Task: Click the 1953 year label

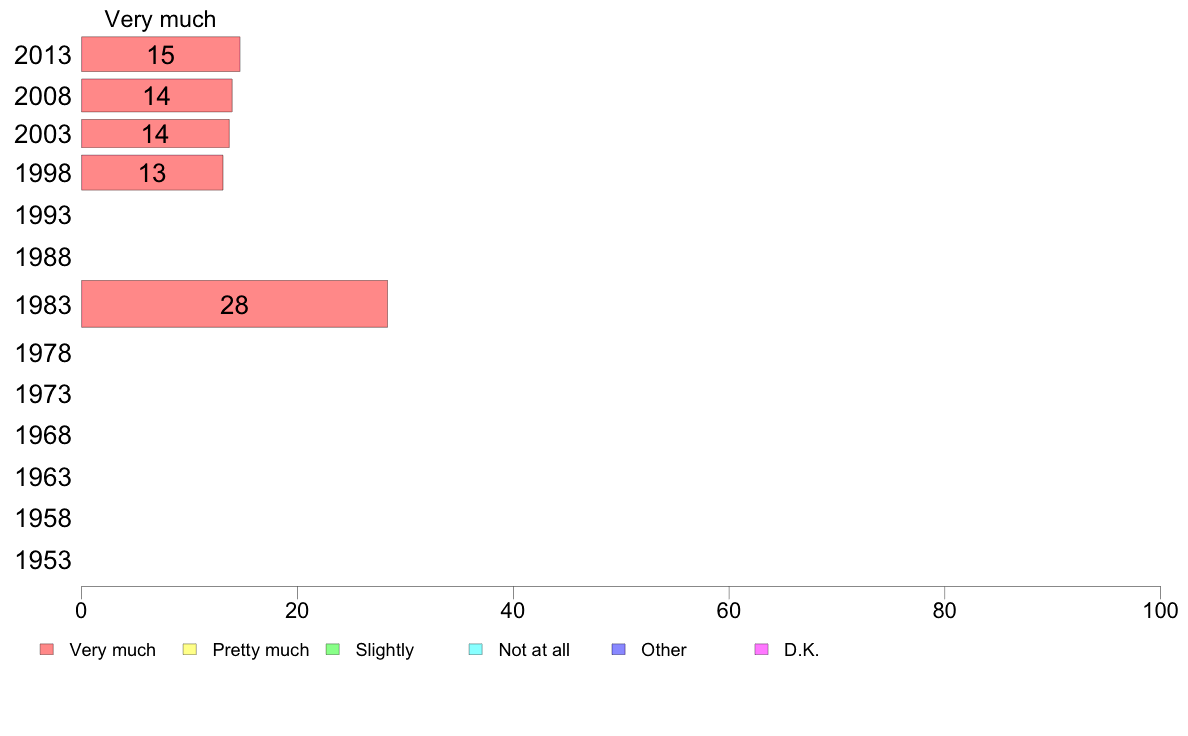Action: click(43, 560)
